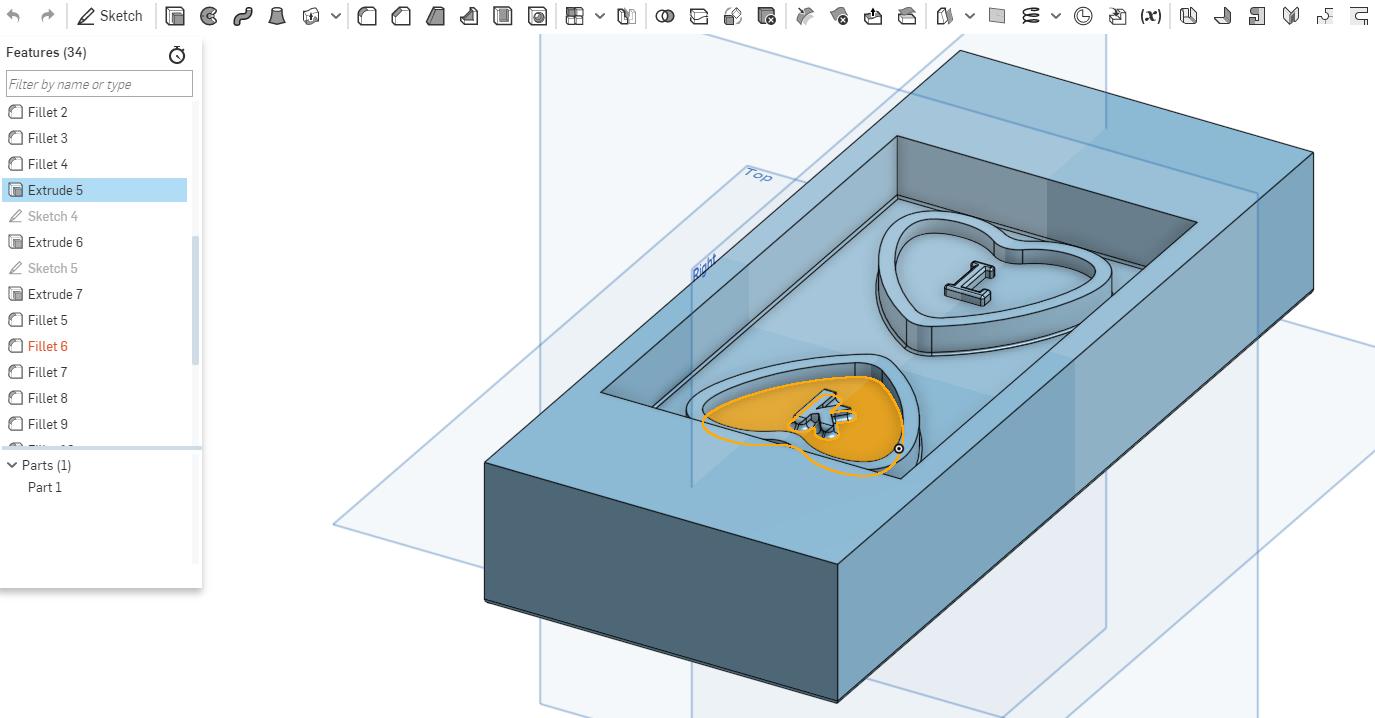Select the Extrude tool in the toolbar
Image resolution: width=1375 pixels, height=718 pixels.
(175, 16)
